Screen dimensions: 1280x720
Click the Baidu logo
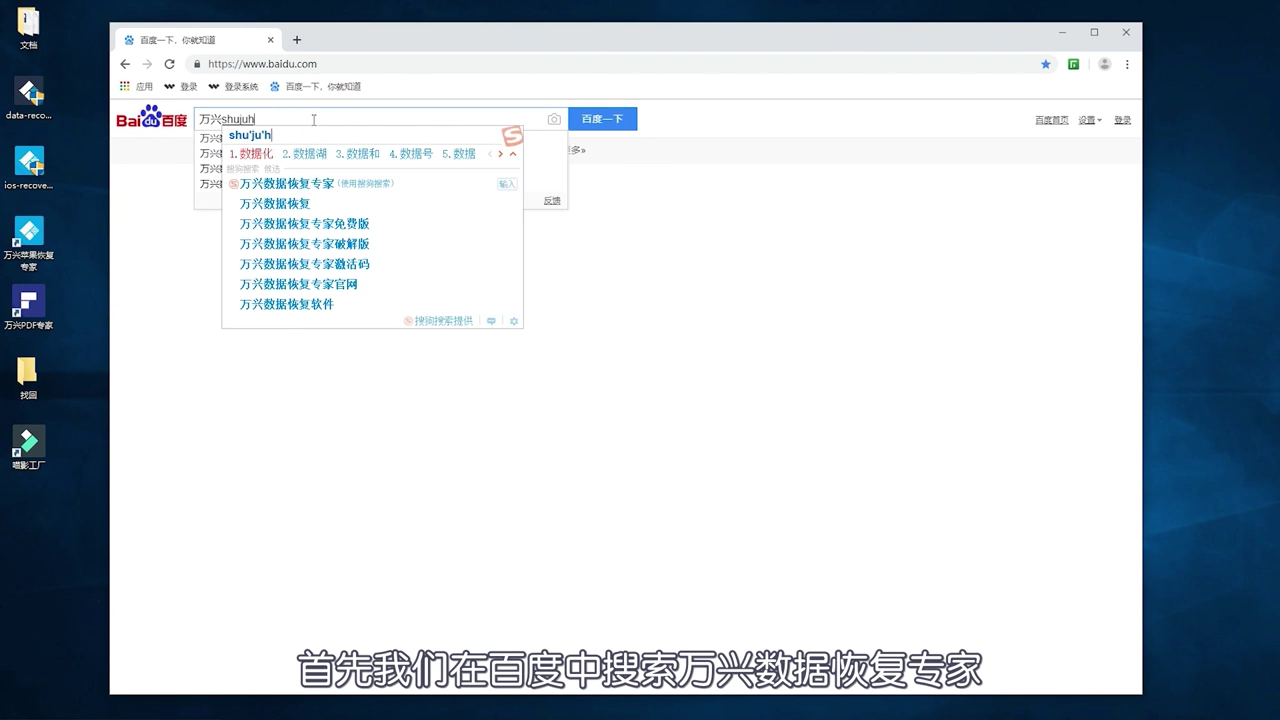tap(151, 118)
